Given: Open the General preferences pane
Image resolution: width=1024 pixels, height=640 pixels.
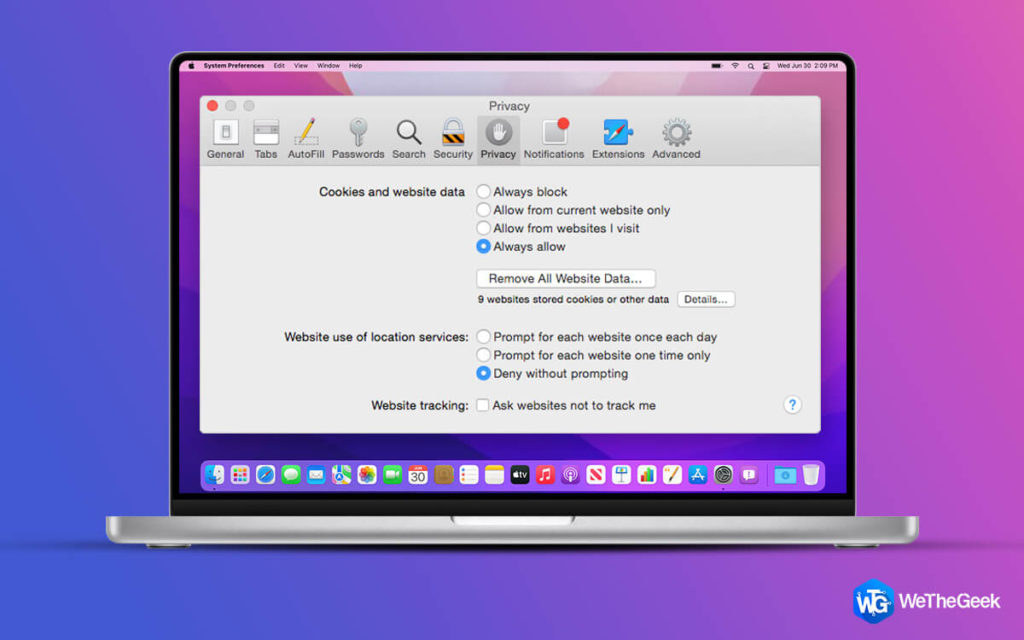Looking at the screenshot, I should tap(225, 139).
